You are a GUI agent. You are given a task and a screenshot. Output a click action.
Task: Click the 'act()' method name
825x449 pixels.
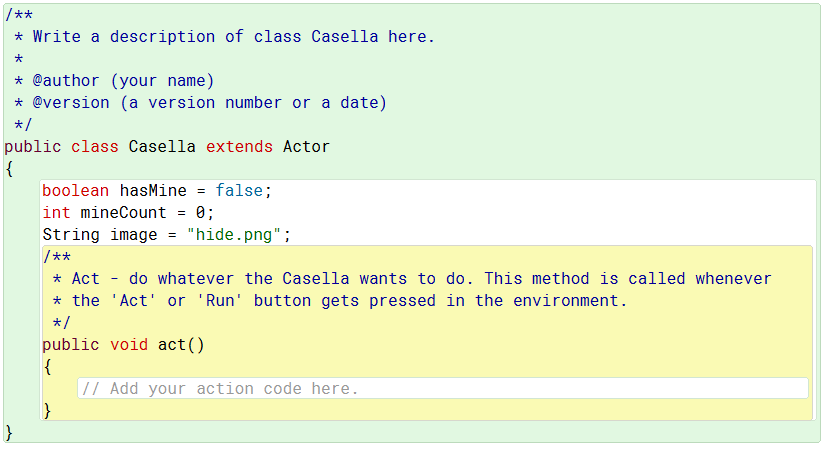coord(181,345)
